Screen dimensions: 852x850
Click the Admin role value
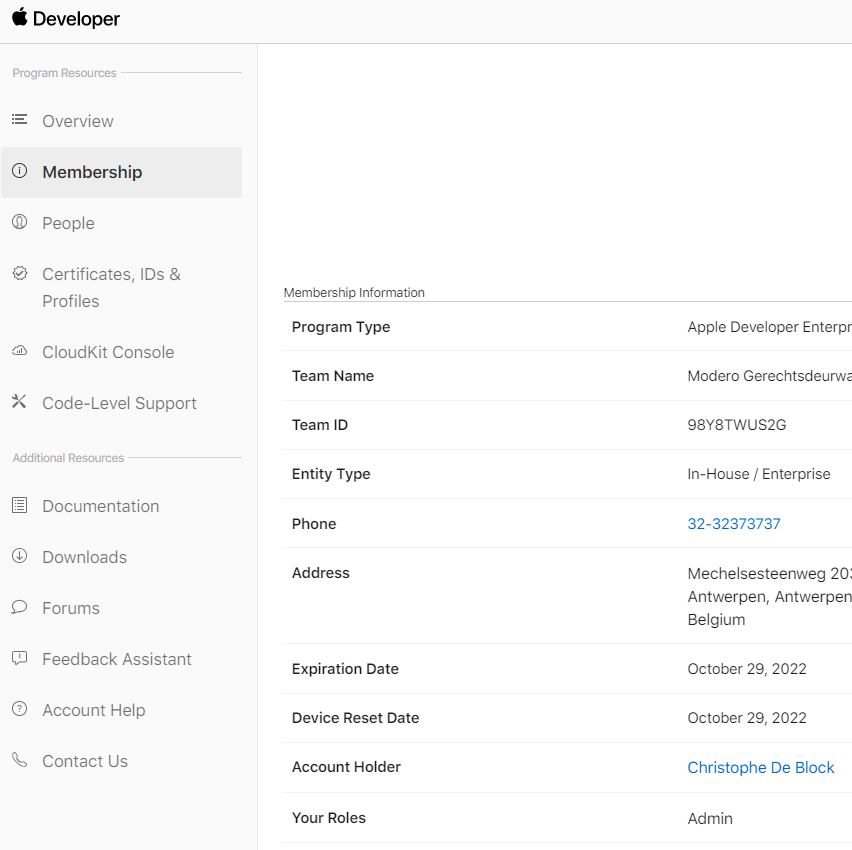(x=710, y=818)
